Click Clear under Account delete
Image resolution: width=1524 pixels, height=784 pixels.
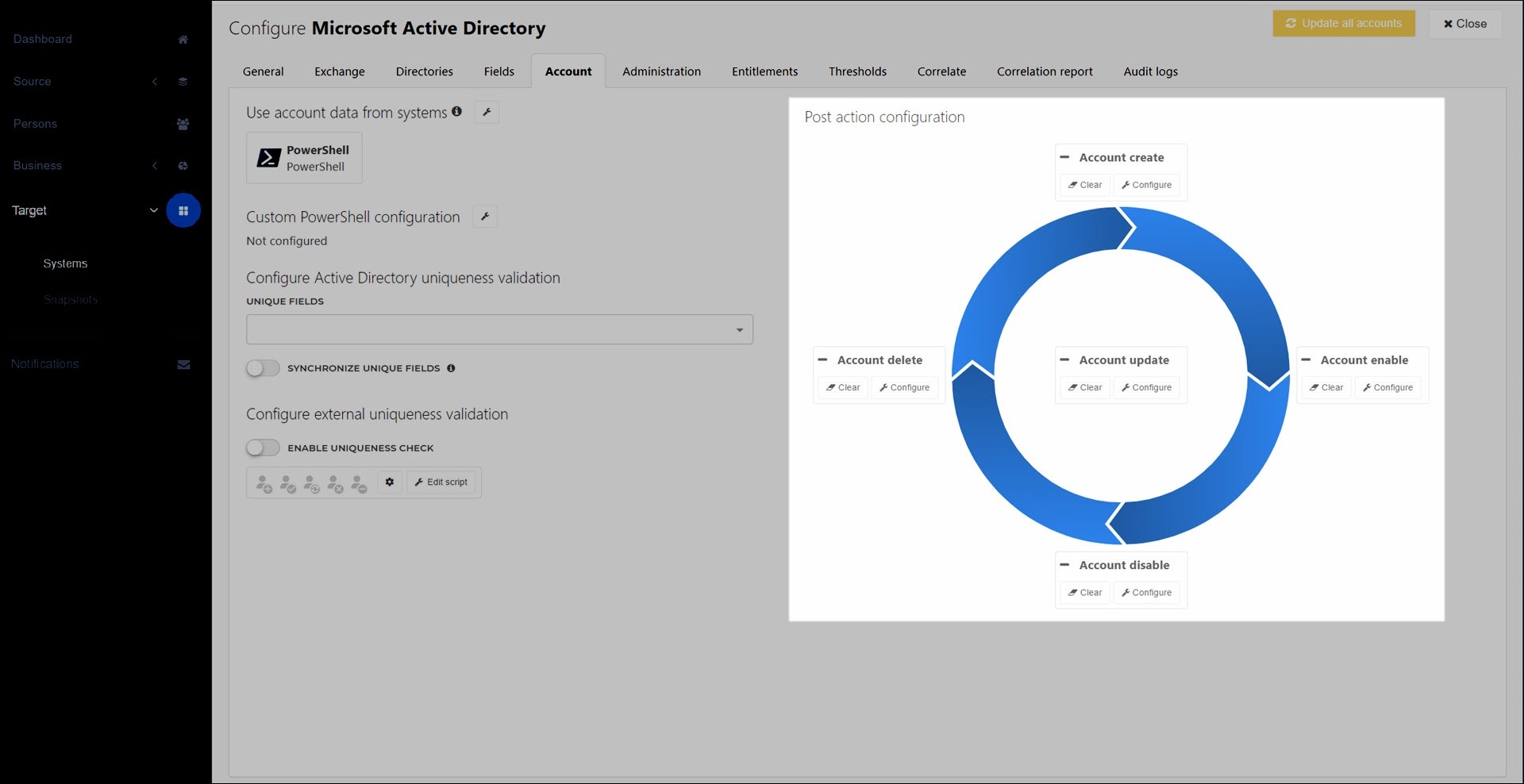pos(843,387)
